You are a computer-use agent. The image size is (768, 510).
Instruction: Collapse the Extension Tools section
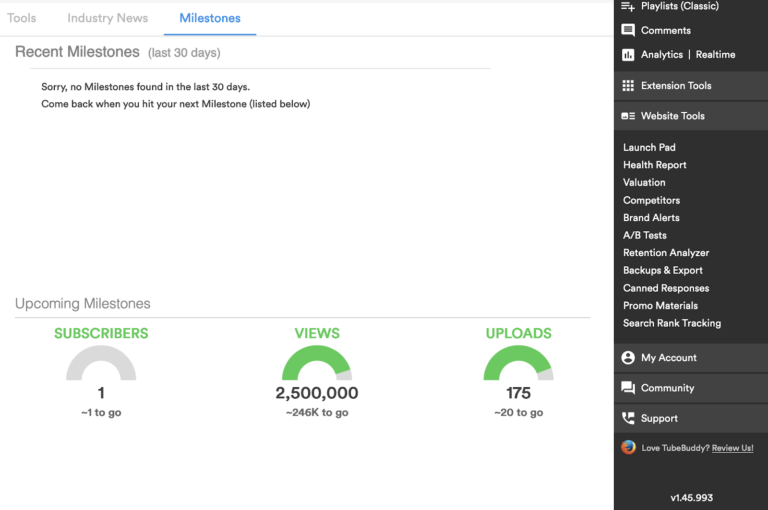[691, 86]
